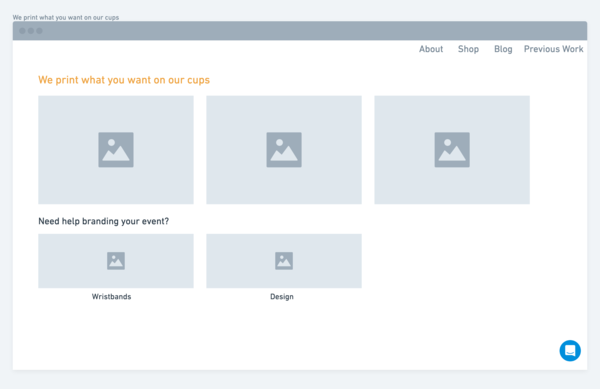Click the orange cups heading
The height and width of the screenshot is (389, 600).
(124, 80)
